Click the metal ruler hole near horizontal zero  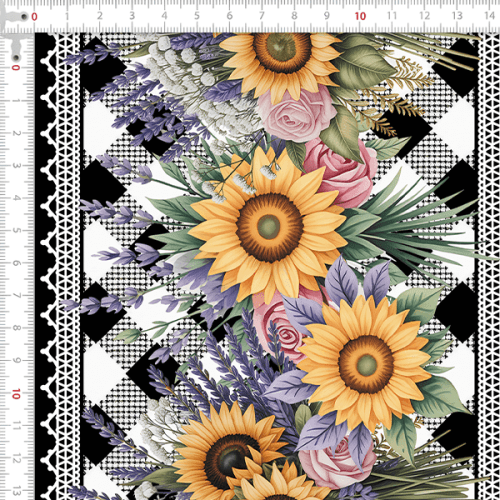pos(24,16)
